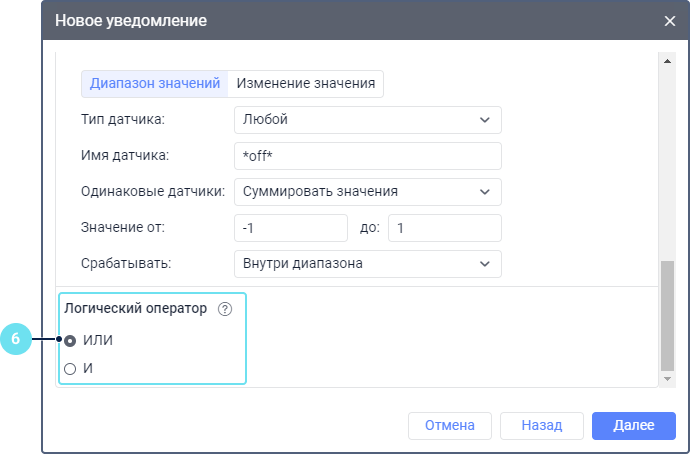The width and height of the screenshot is (690, 454).
Task: Click the Значение от input field
Action: click(x=289, y=228)
